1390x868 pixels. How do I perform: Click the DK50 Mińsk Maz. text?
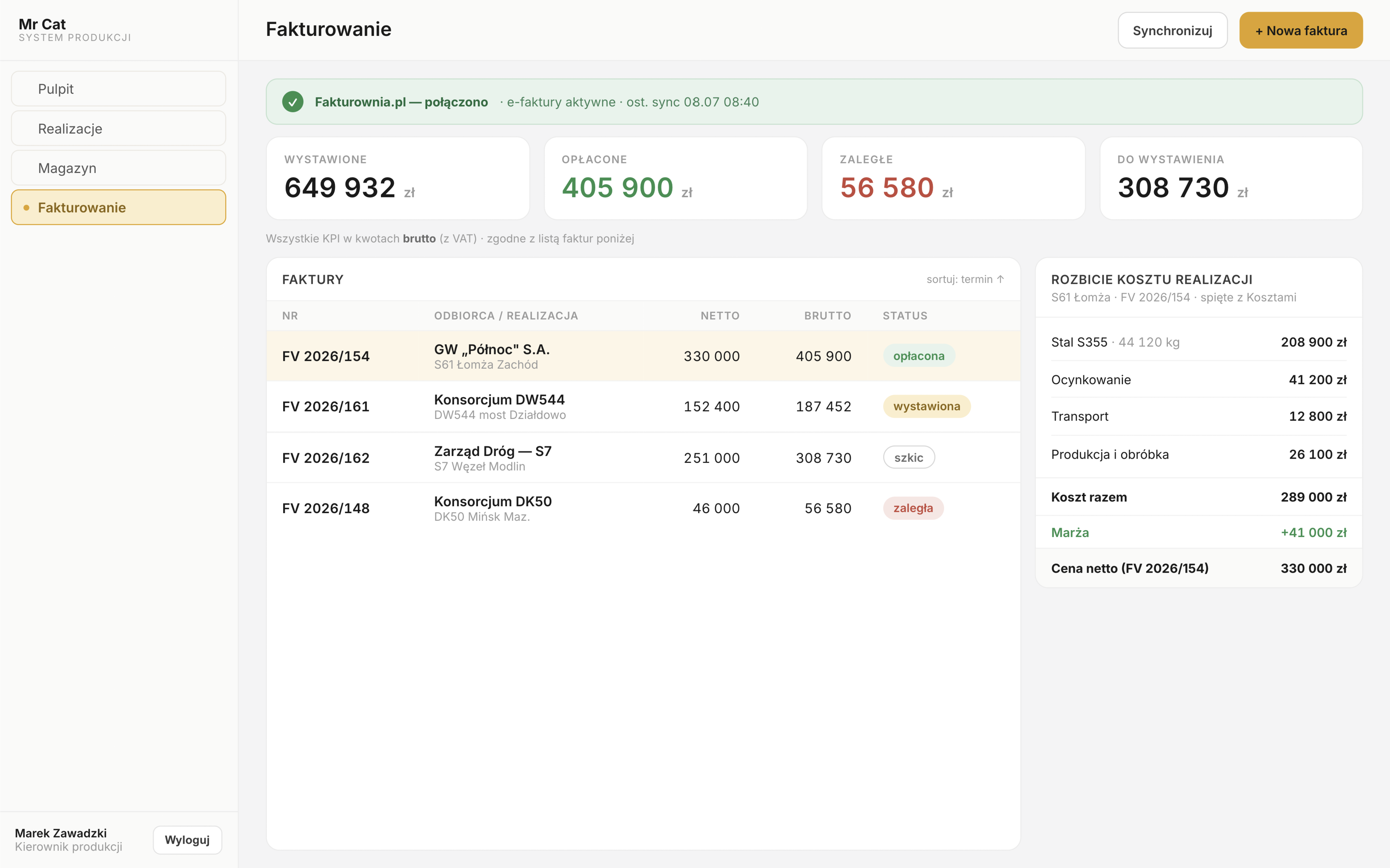pyautogui.click(x=482, y=517)
